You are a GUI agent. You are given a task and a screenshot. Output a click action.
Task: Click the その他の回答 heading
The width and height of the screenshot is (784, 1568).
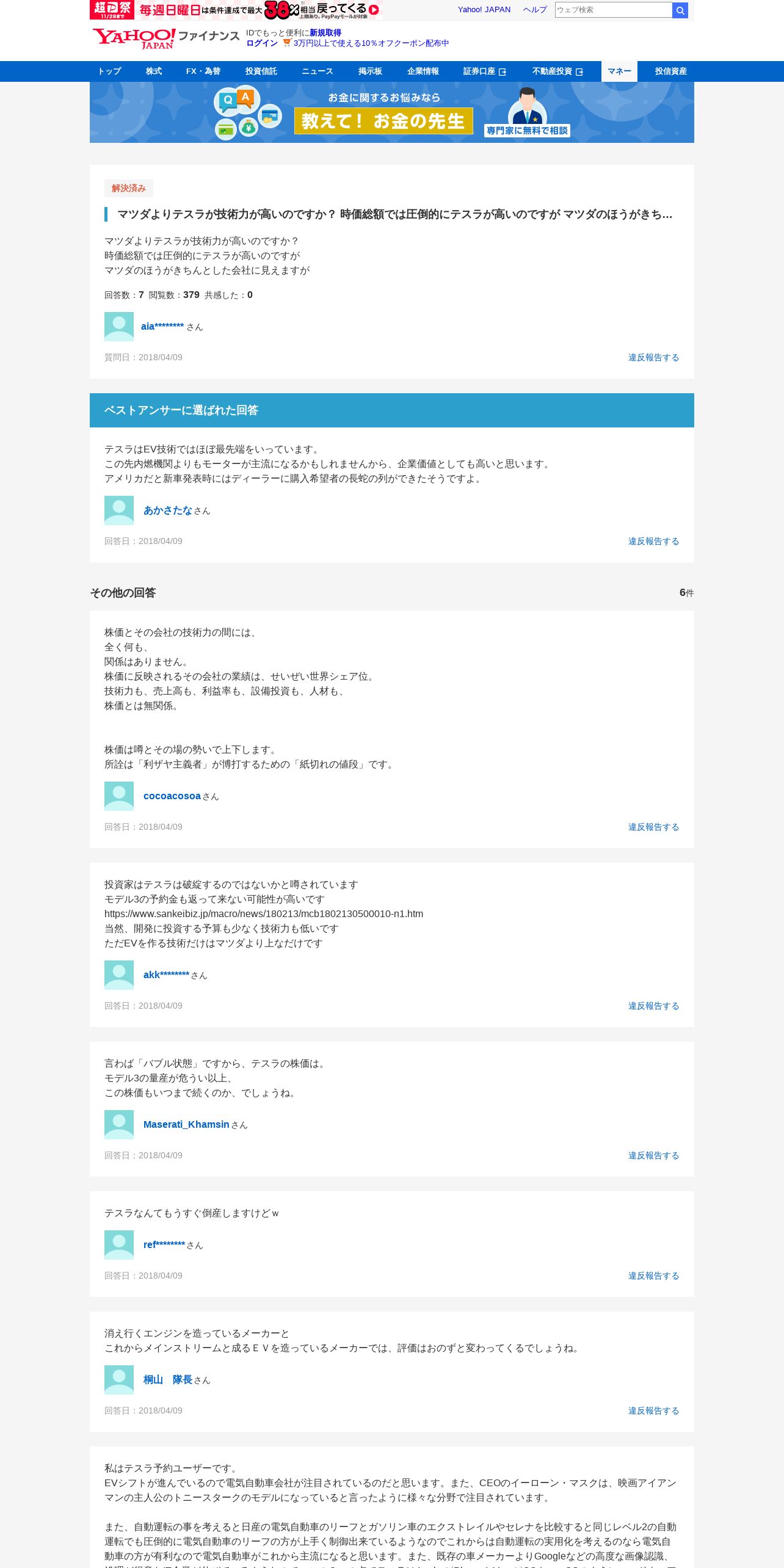click(x=123, y=593)
